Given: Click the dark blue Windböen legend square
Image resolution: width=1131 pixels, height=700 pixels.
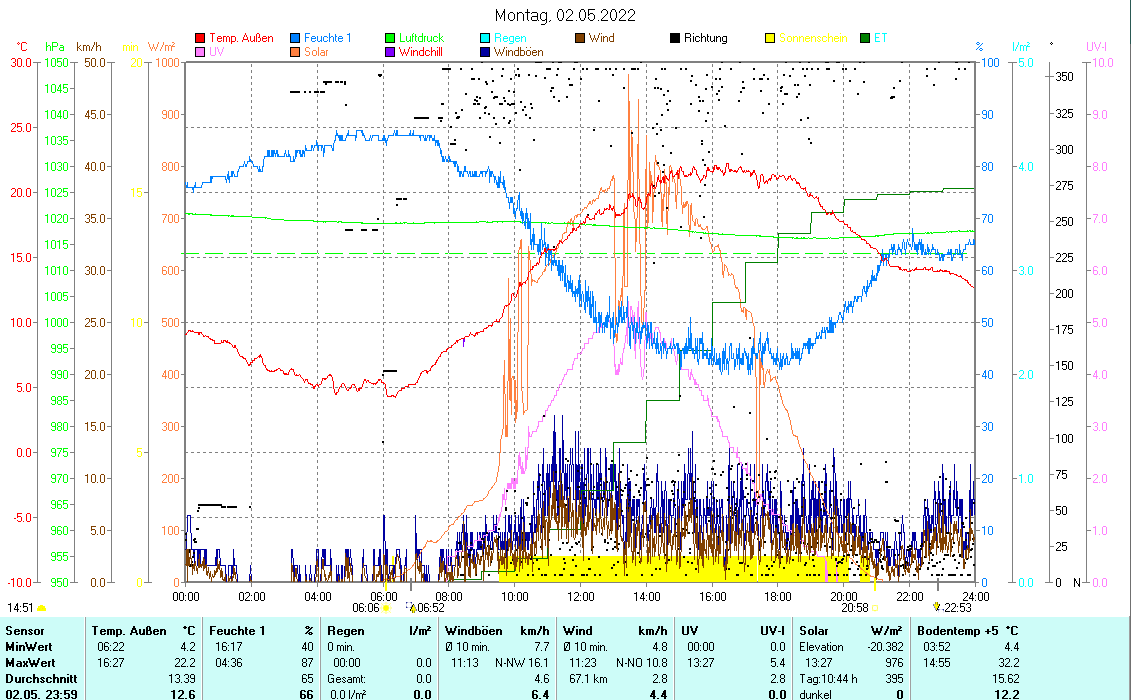Looking at the screenshot, I should coord(485,51).
